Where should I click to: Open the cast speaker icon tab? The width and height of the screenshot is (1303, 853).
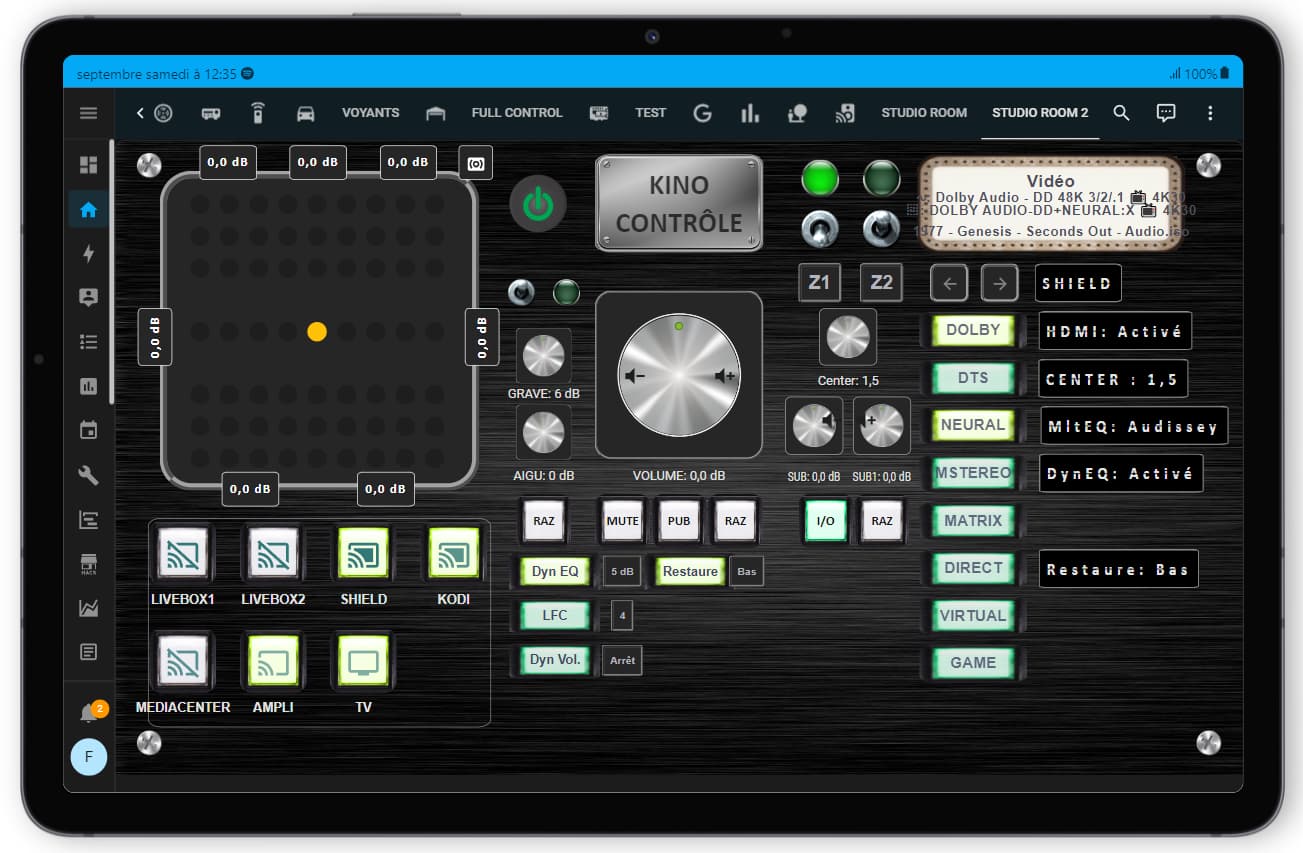[x=845, y=113]
